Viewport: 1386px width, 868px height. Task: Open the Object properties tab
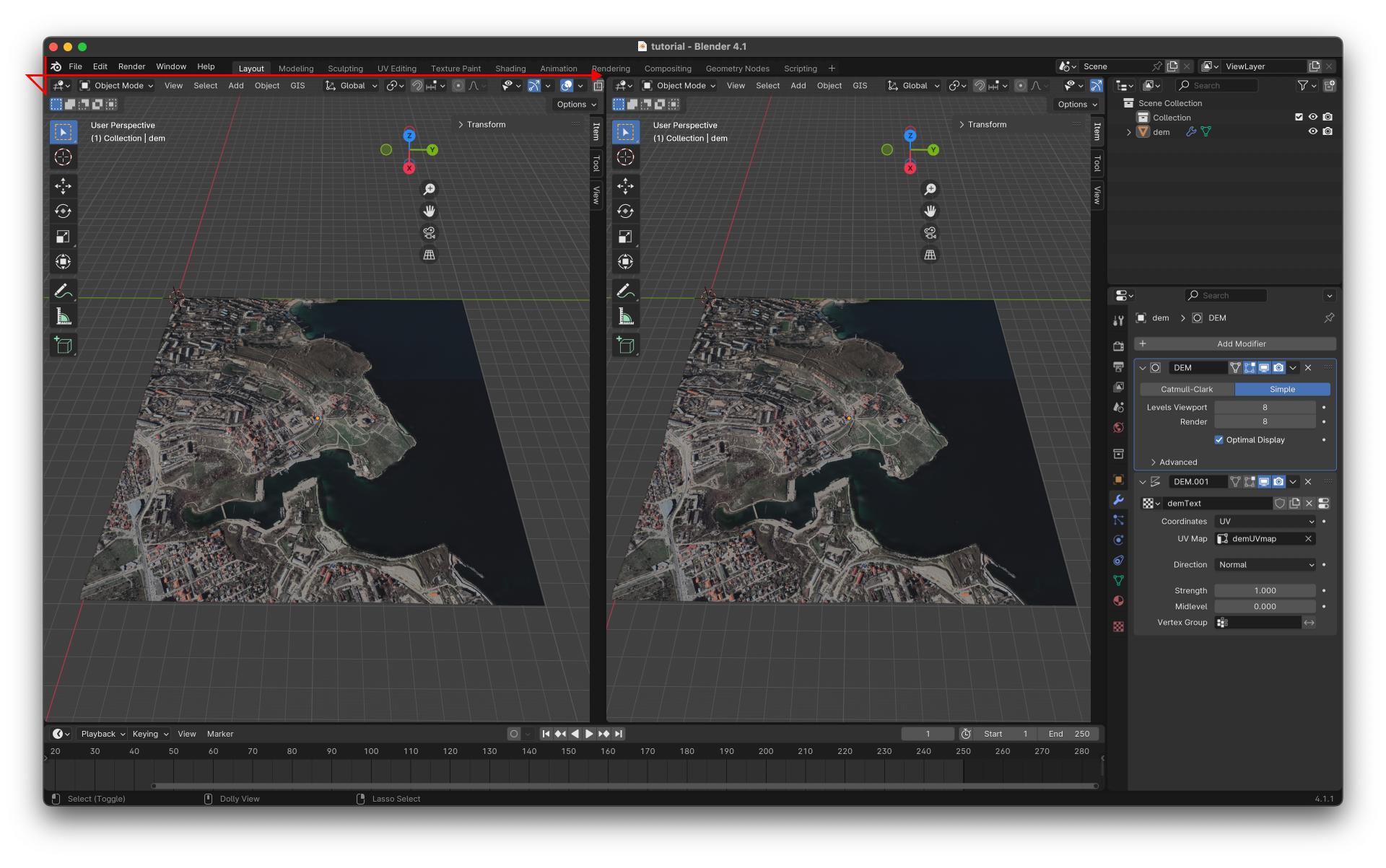(x=1118, y=479)
